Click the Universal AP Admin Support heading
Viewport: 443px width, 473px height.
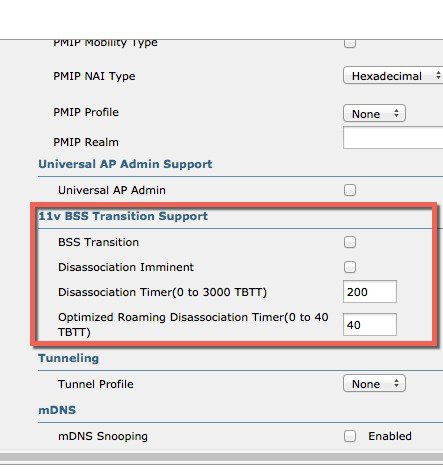click(x=125, y=164)
